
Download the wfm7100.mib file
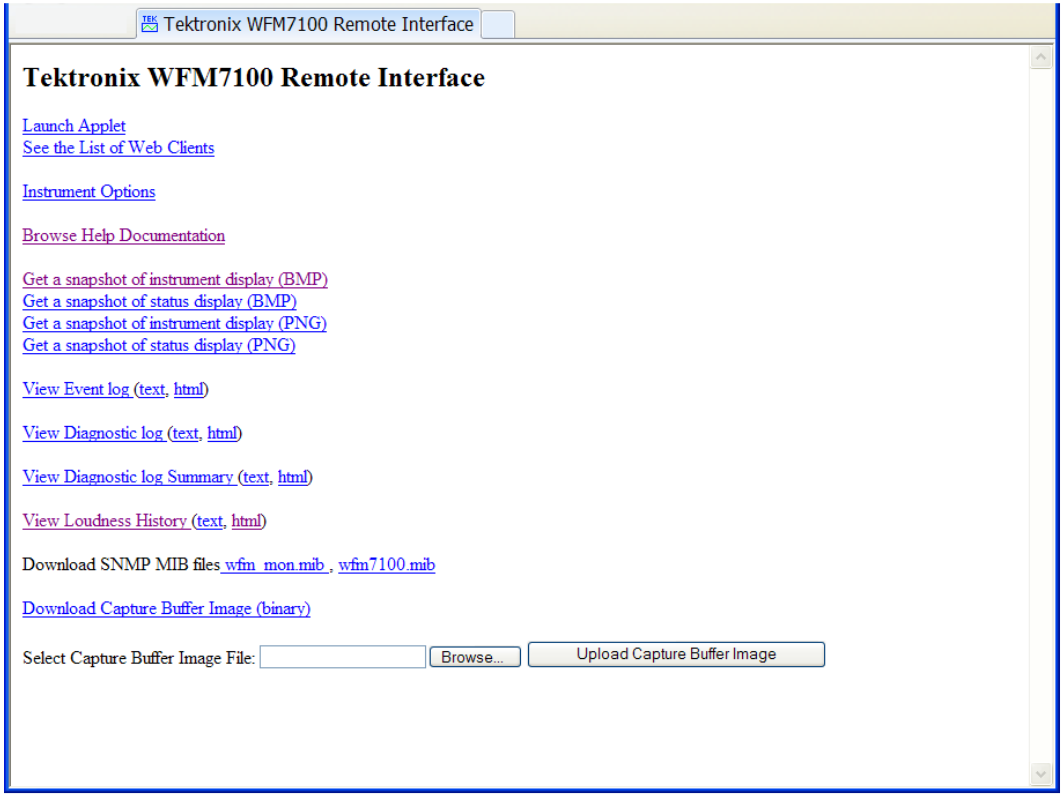(387, 565)
